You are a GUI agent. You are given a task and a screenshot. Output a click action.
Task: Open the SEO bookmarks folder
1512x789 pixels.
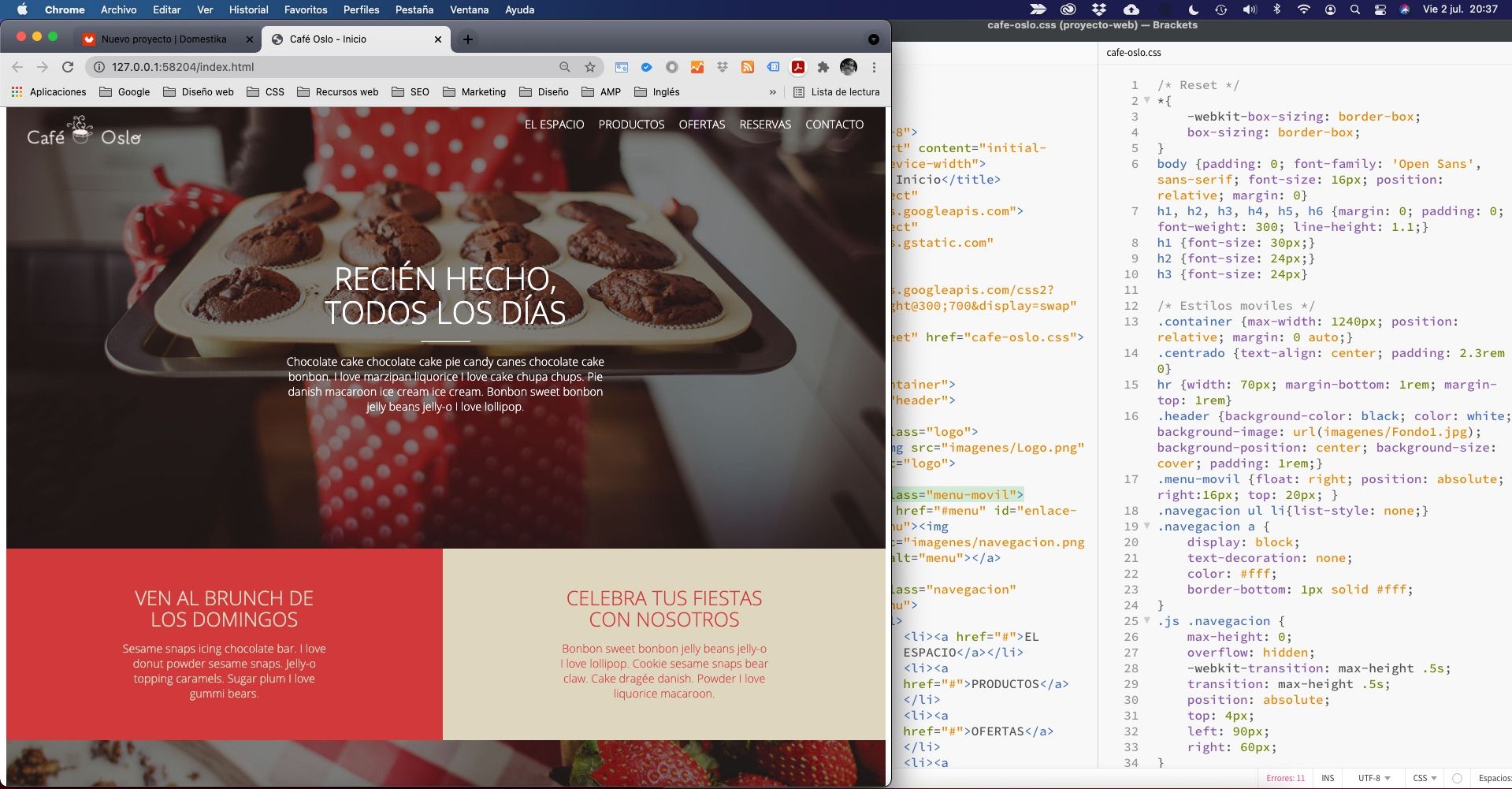(x=411, y=92)
